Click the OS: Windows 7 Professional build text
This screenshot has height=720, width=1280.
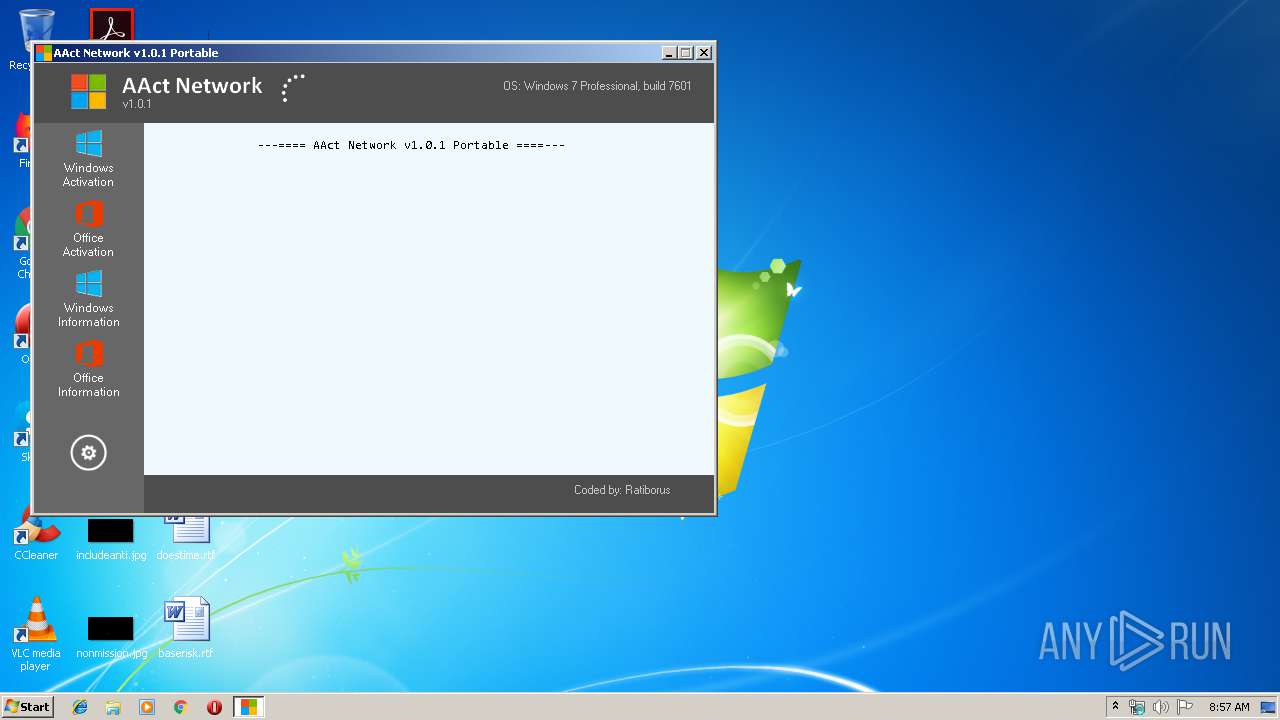click(x=597, y=86)
